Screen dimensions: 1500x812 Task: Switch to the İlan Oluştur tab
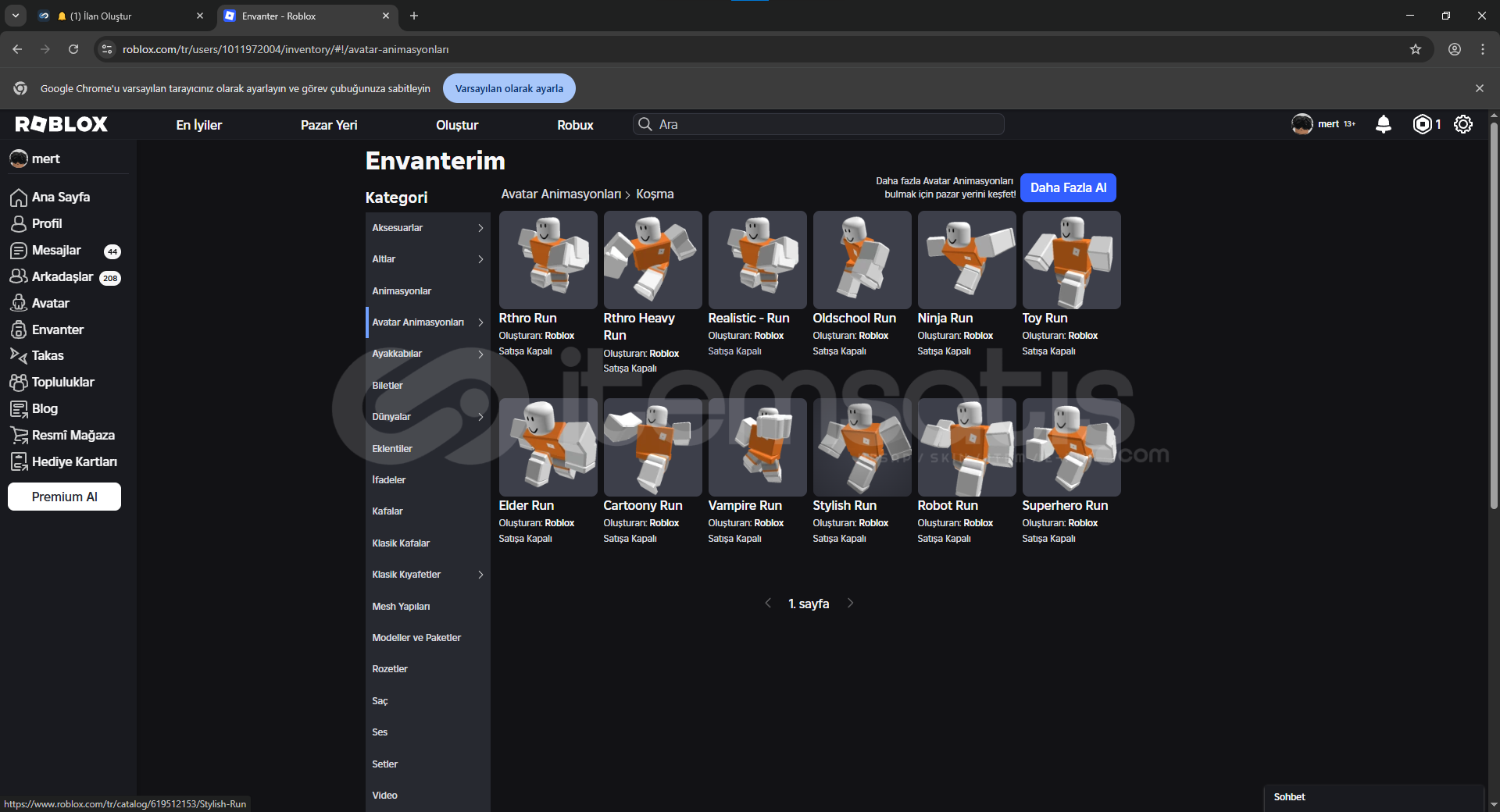tap(121, 16)
